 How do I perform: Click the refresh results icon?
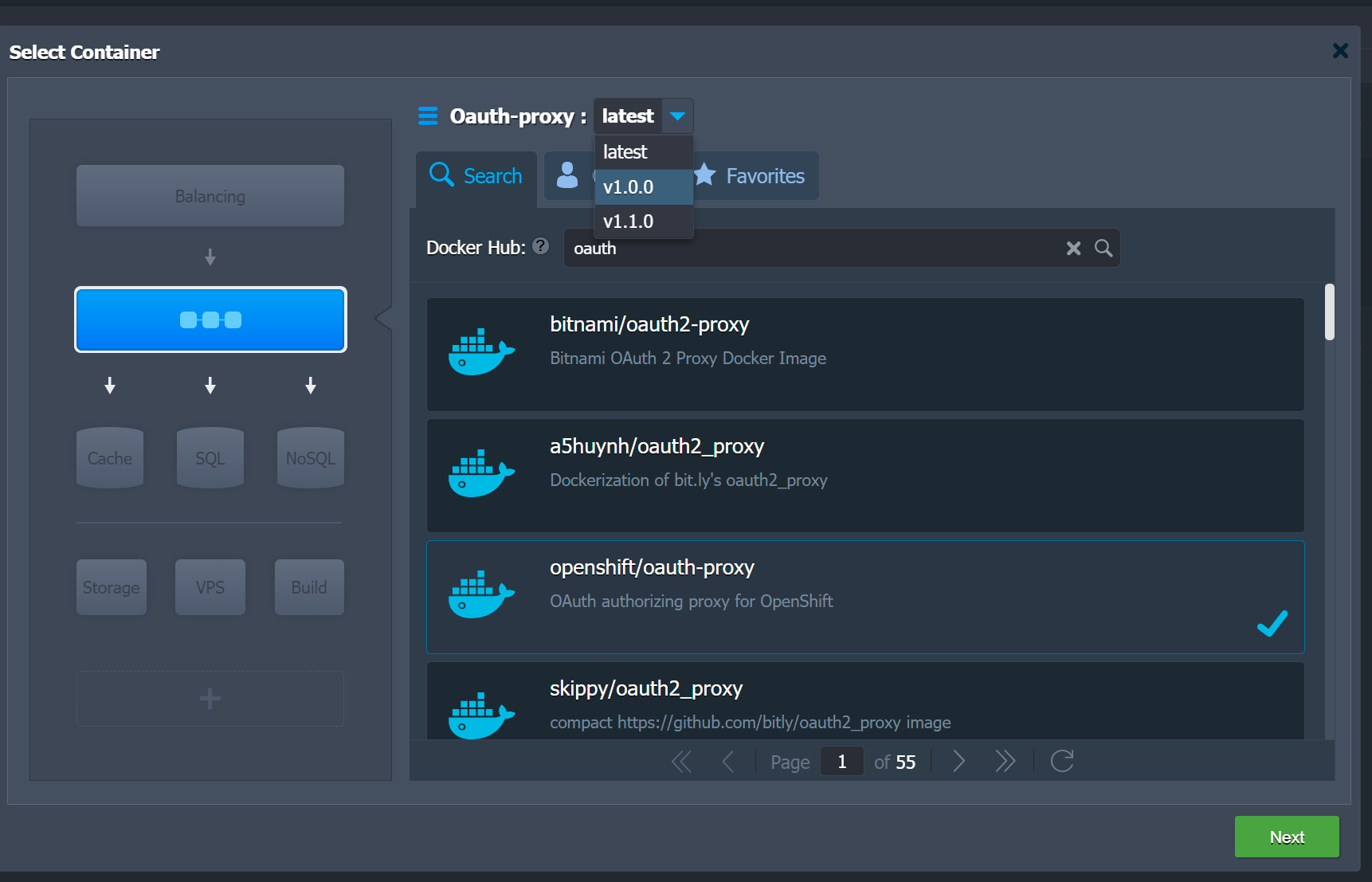[1062, 762]
